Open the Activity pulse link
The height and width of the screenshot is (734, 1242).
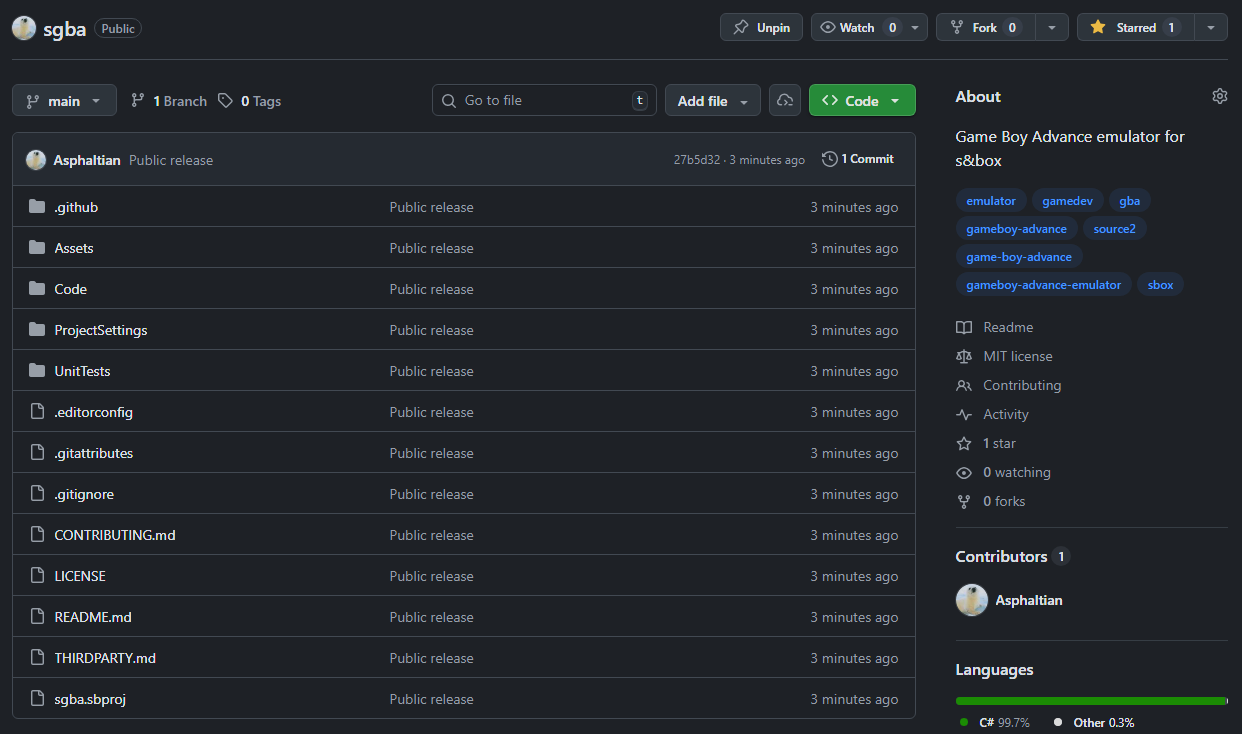click(x=1005, y=414)
